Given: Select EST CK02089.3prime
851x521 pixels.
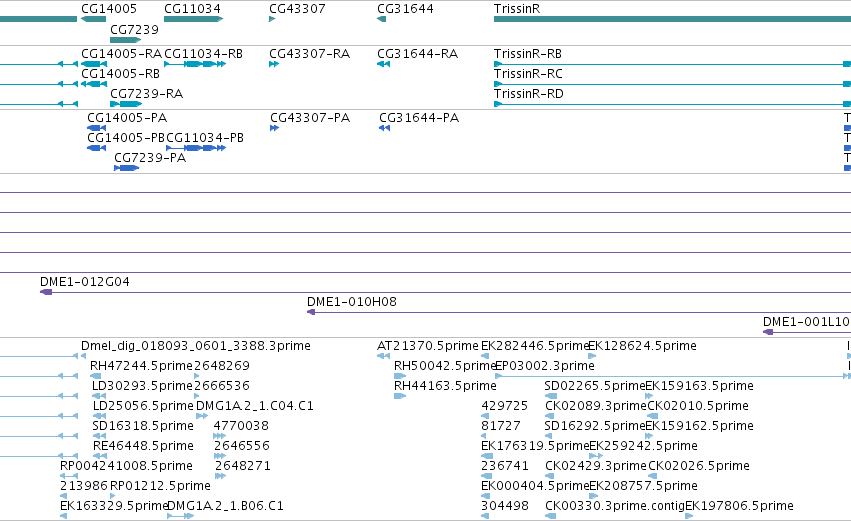Looking at the screenshot, I should [596, 406].
